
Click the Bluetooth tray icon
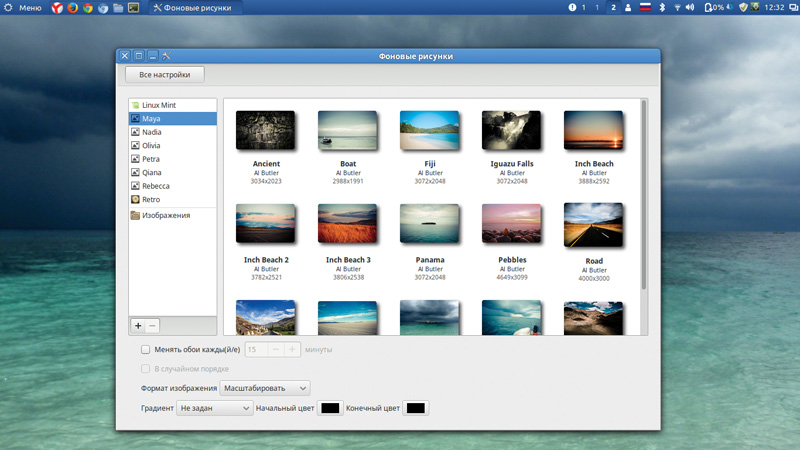pos(660,8)
